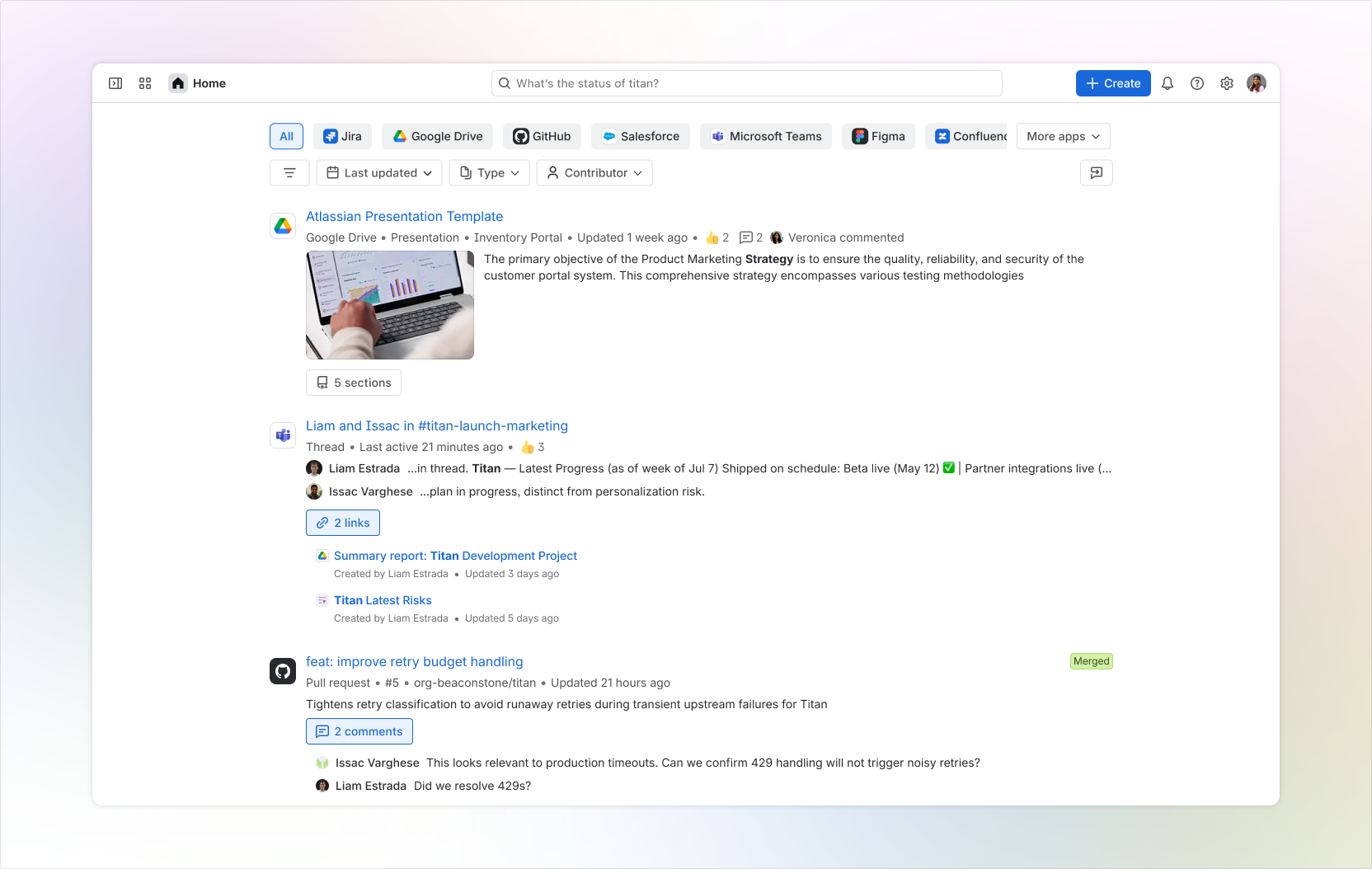Click the search input field
The height and width of the screenshot is (869, 1372).
[x=747, y=83]
